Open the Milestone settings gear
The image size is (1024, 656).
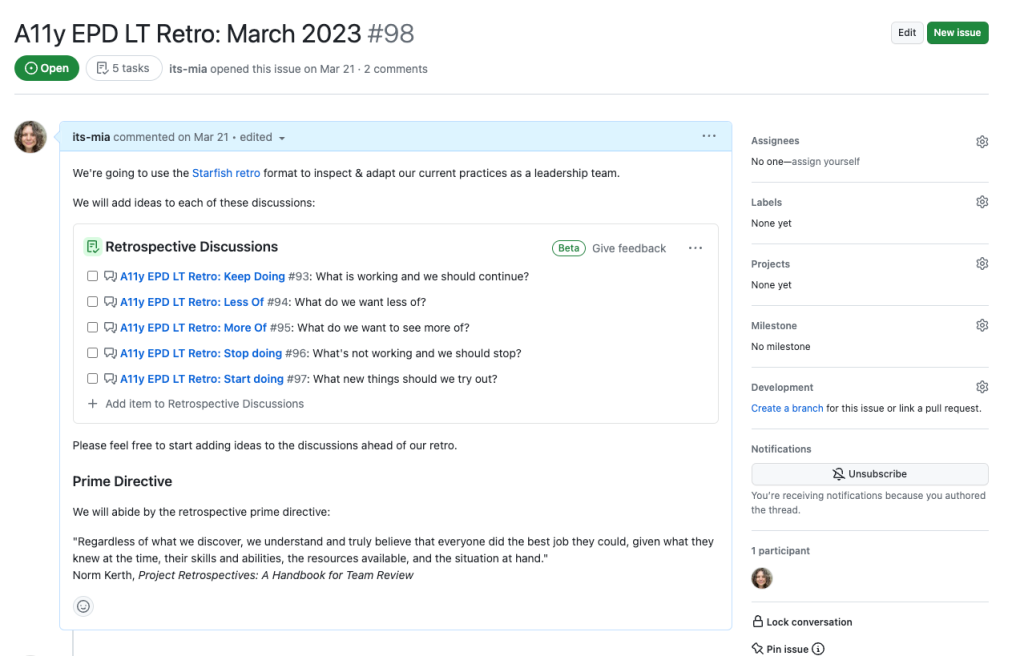point(981,324)
